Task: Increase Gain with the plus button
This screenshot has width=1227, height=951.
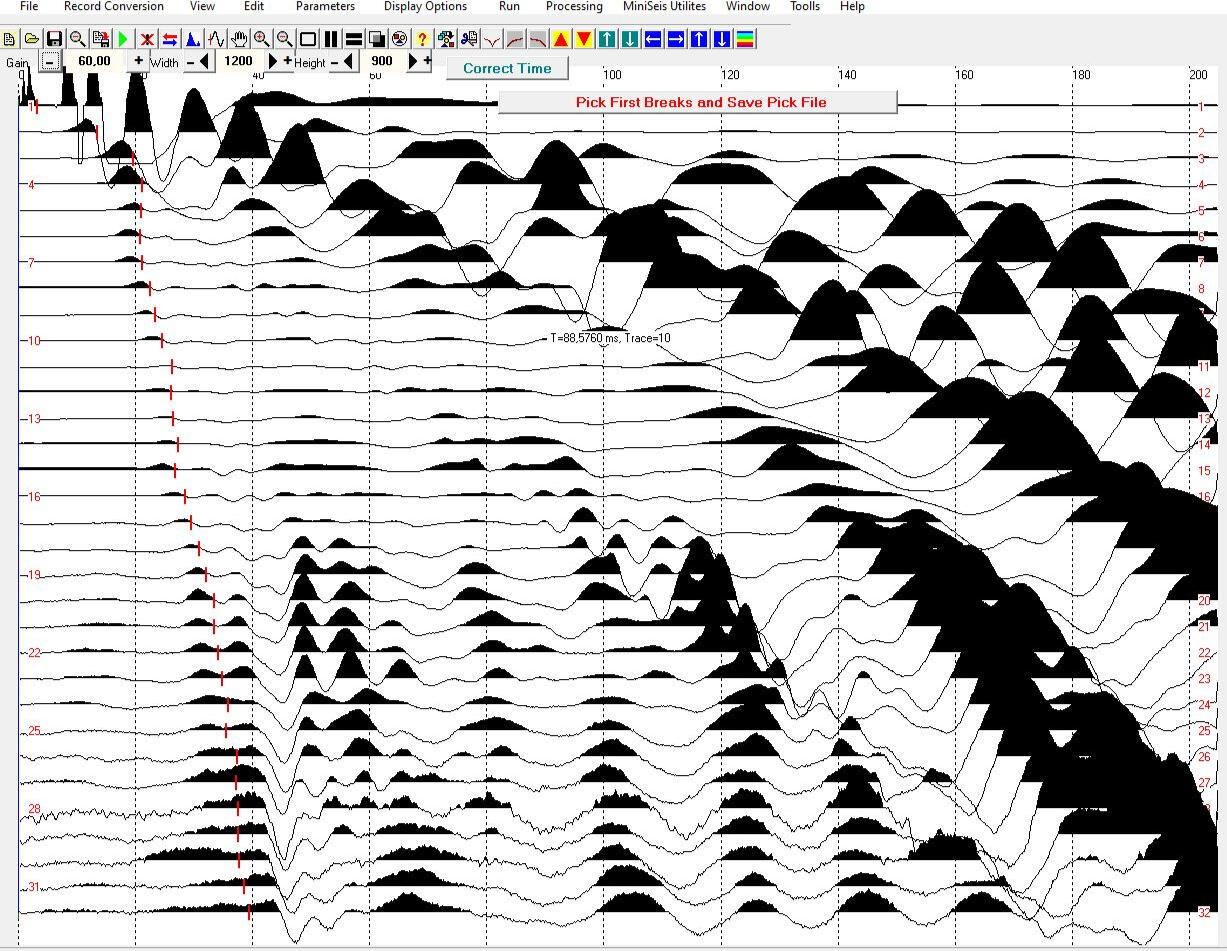Action: (x=138, y=61)
